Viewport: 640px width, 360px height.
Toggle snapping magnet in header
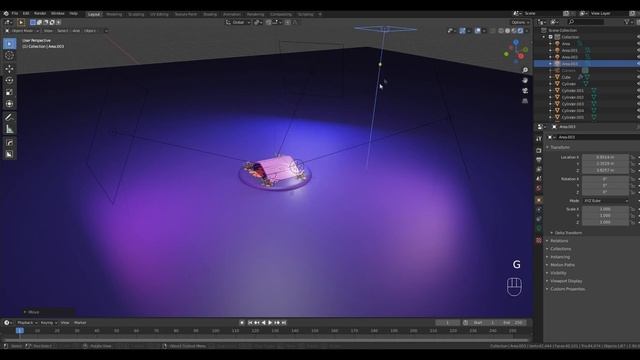click(269, 22)
